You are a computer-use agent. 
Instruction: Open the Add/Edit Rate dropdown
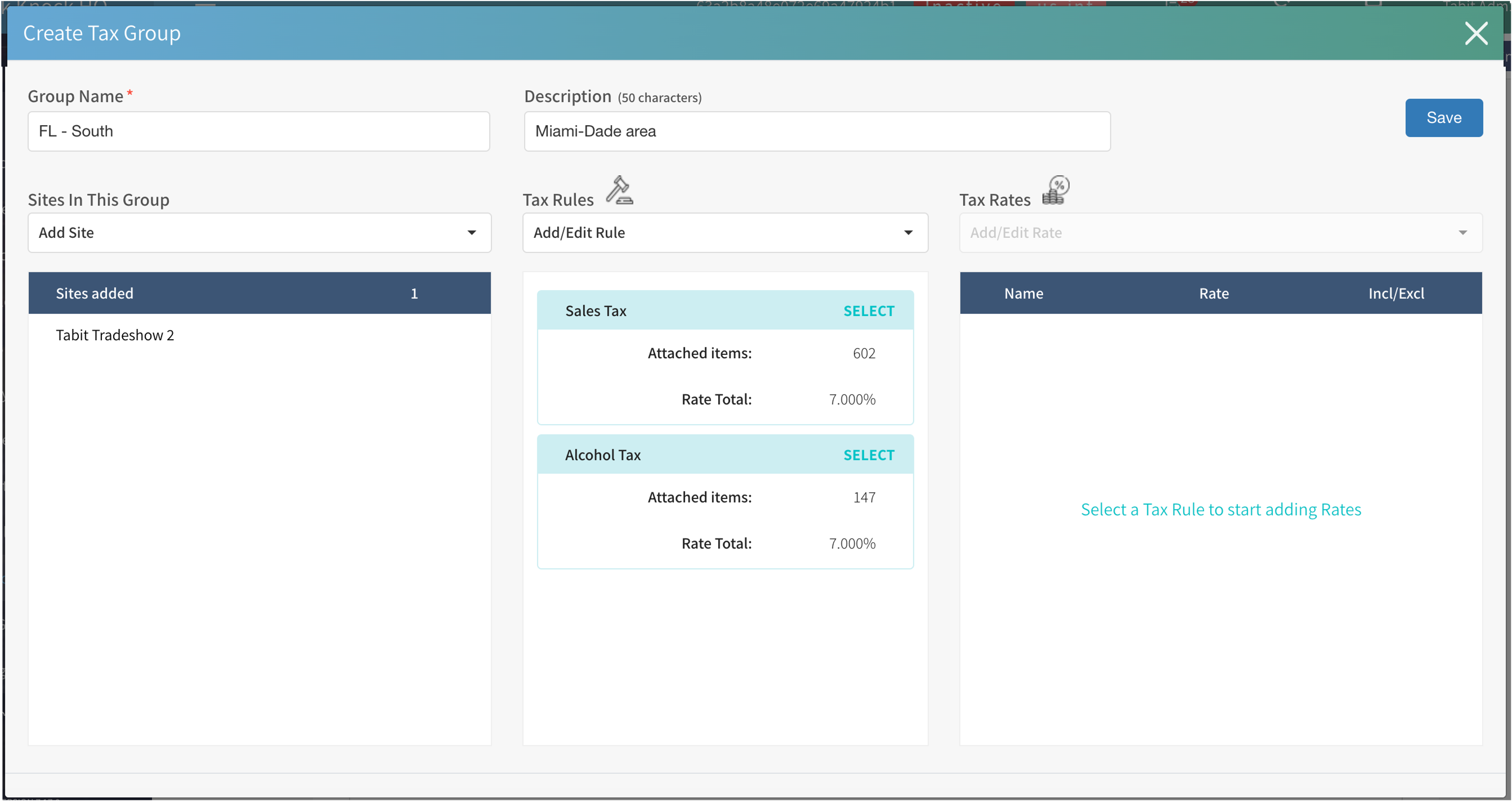coord(1203,233)
